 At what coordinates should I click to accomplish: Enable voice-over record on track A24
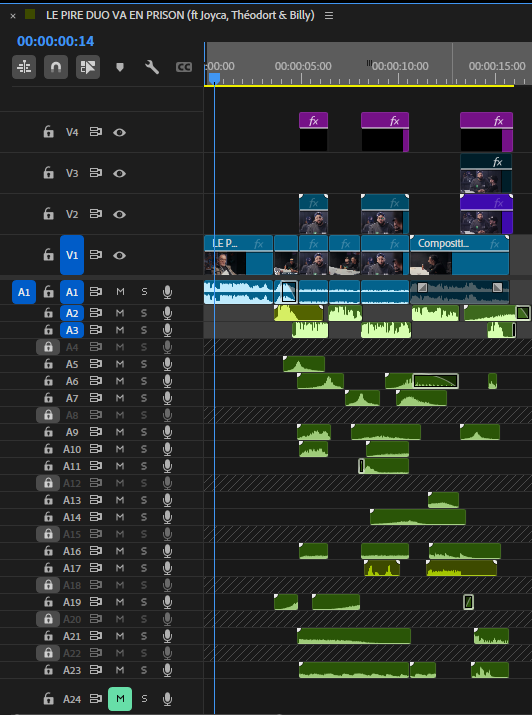click(167, 699)
